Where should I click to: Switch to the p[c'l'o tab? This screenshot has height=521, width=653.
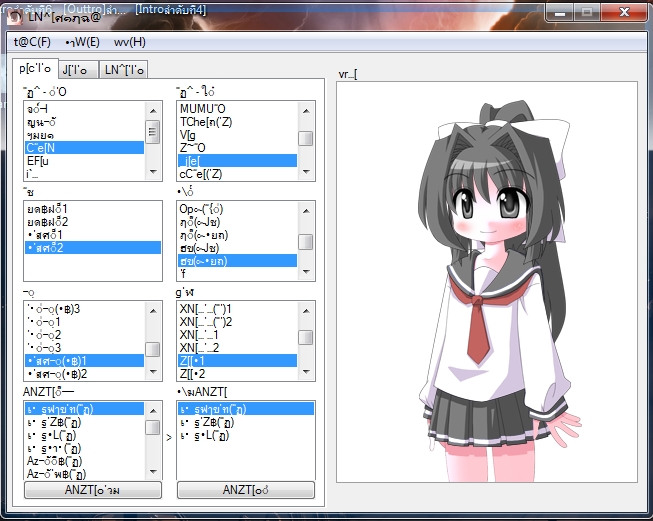pyautogui.click(x=35, y=68)
